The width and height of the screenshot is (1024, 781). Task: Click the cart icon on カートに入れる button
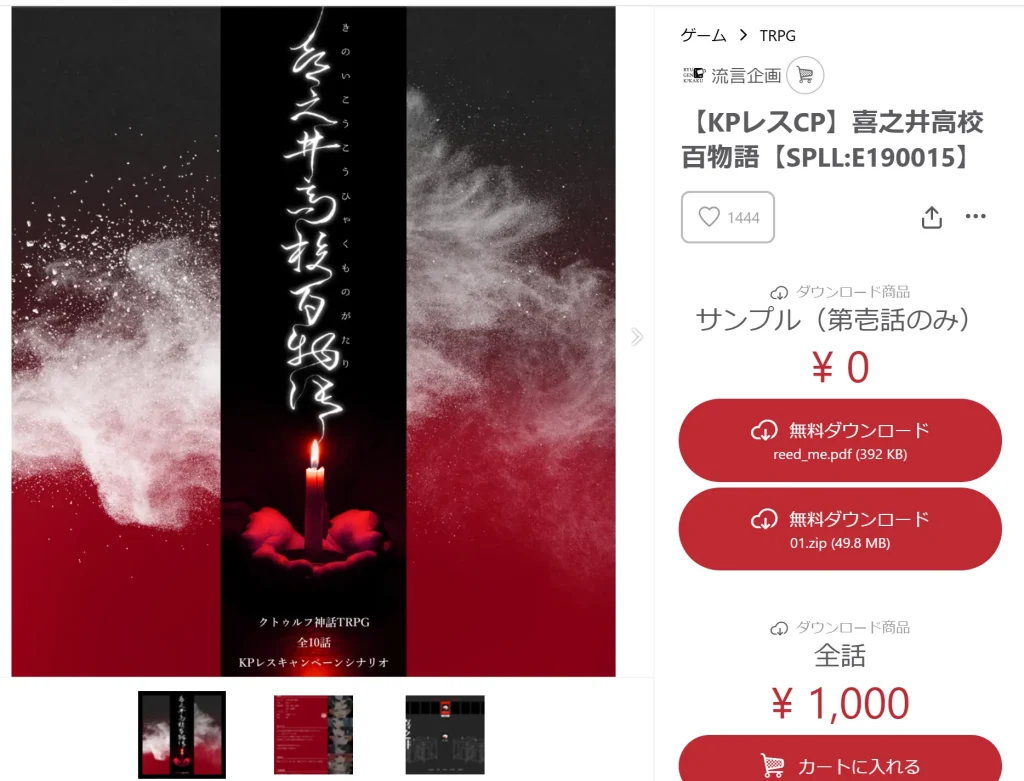click(x=773, y=765)
